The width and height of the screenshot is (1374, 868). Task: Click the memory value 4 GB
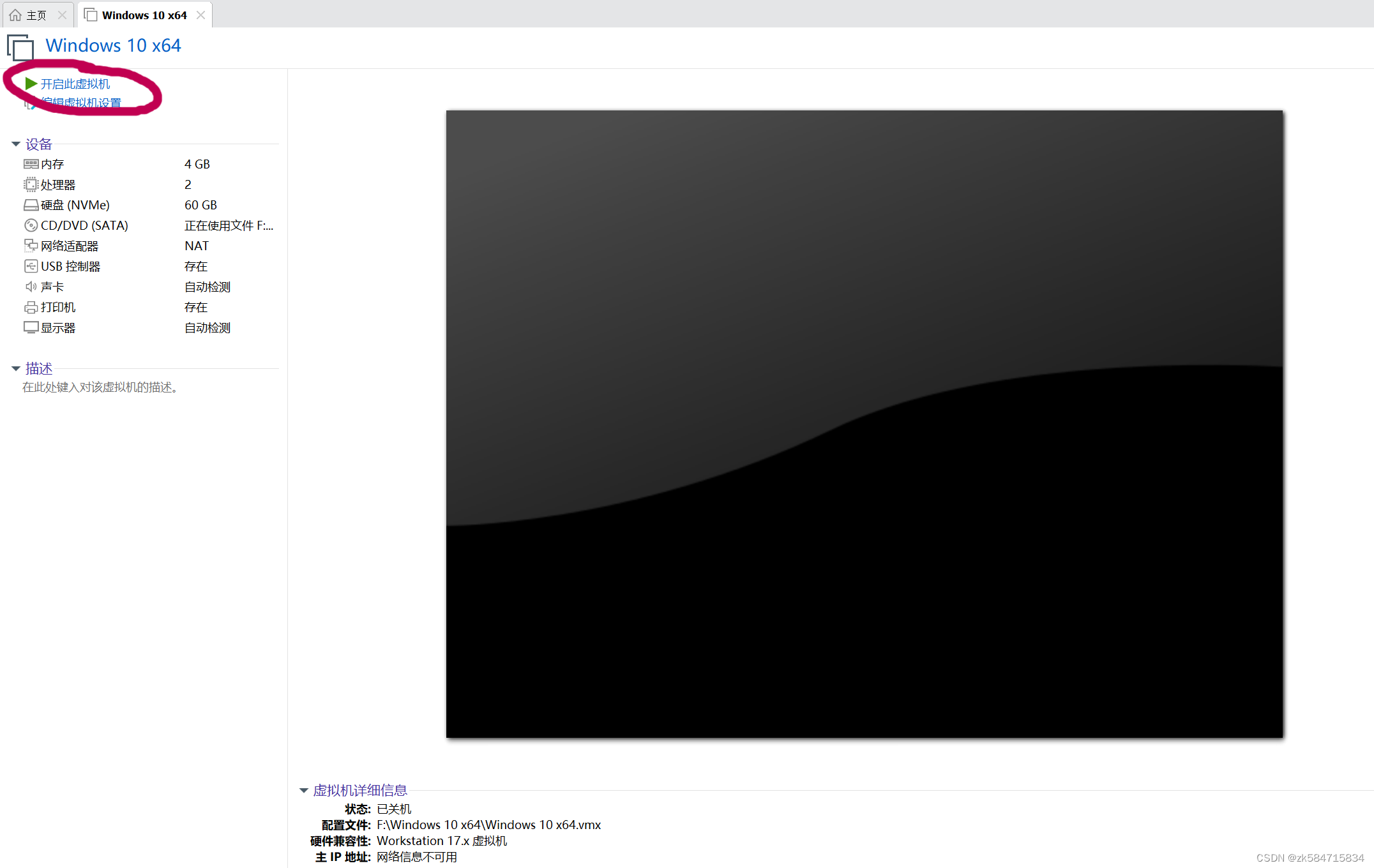197,164
